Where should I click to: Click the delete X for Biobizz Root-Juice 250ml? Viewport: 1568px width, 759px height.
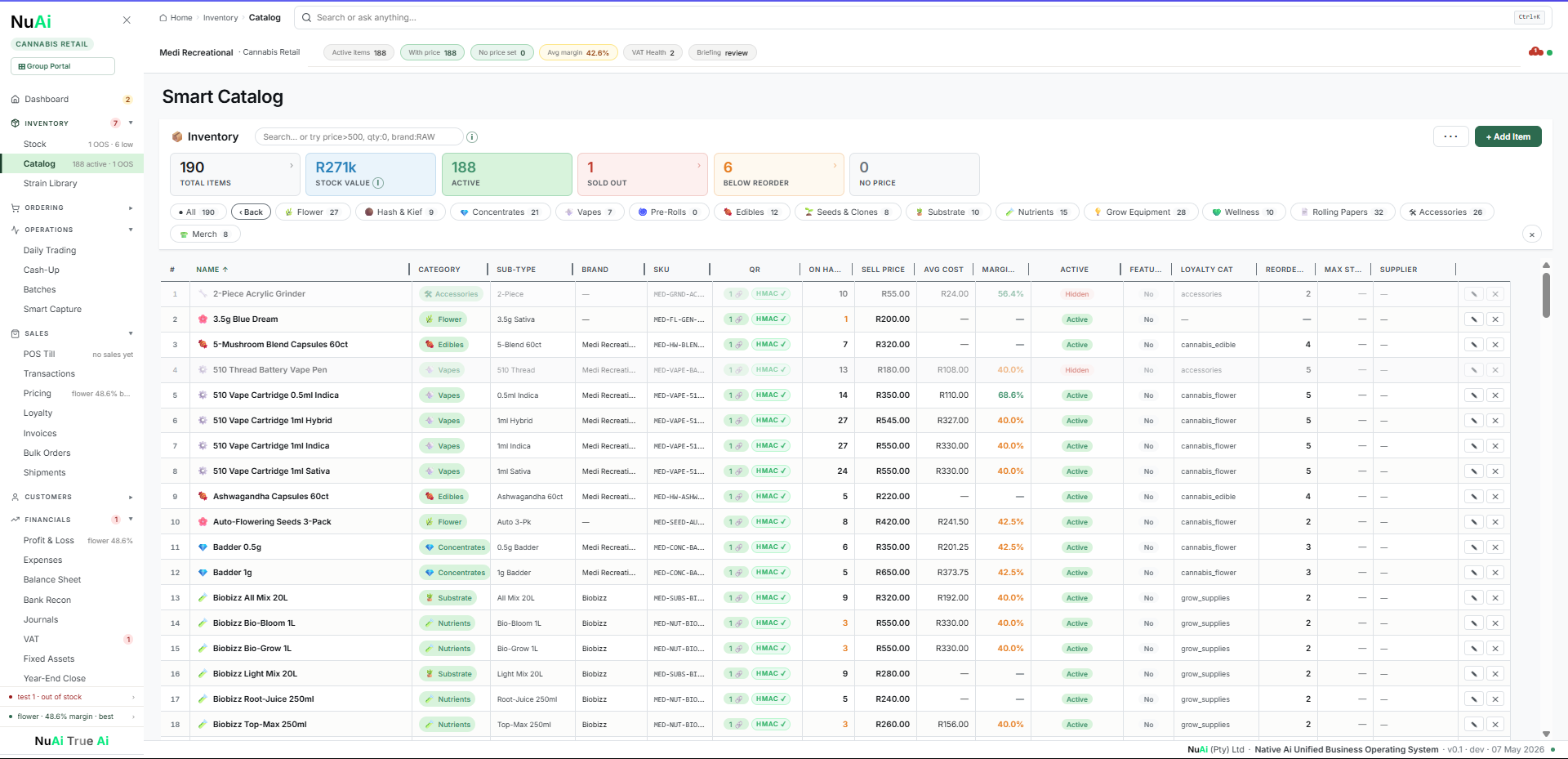coord(1495,699)
